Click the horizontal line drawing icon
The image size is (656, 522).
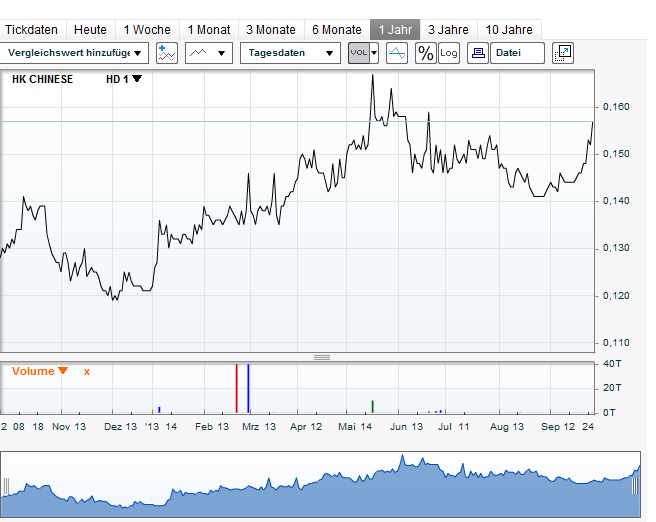tap(397, 53)
